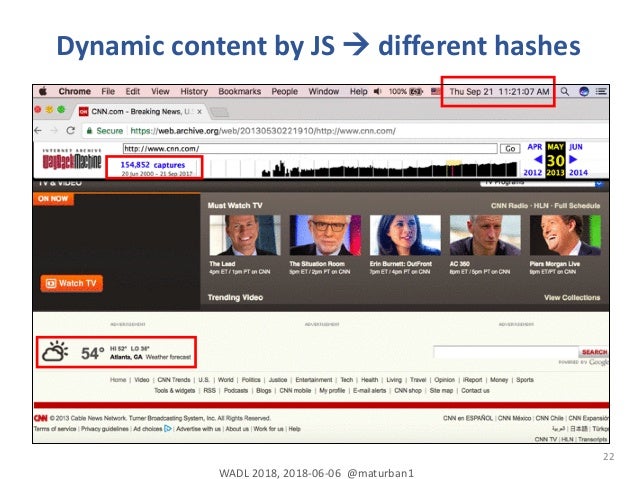
Task: Open the File menu
Action: point(108,92)
